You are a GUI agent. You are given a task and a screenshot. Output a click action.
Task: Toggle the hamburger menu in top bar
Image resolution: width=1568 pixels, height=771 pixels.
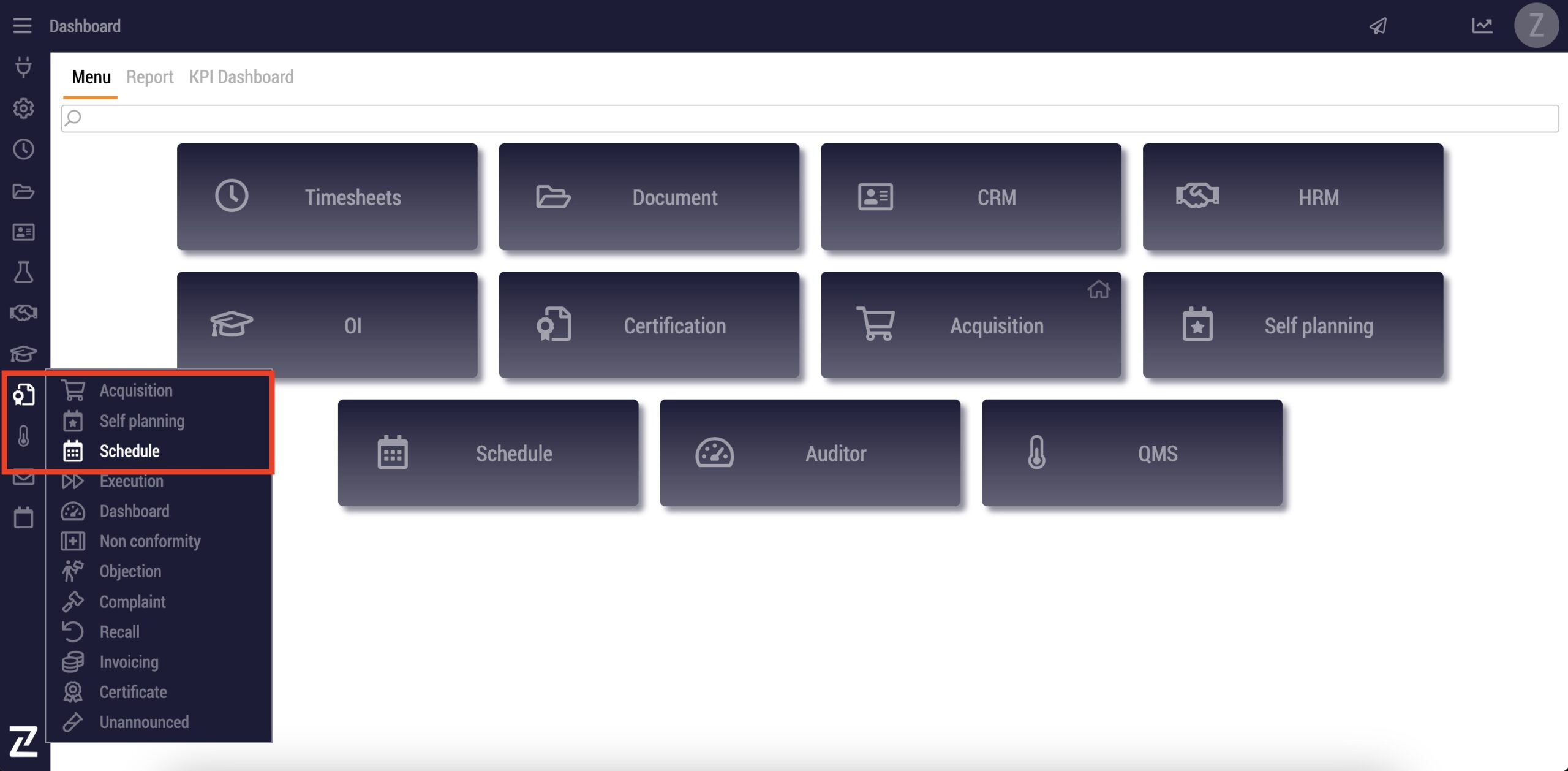pyautogui.click(x=22, y=26)
